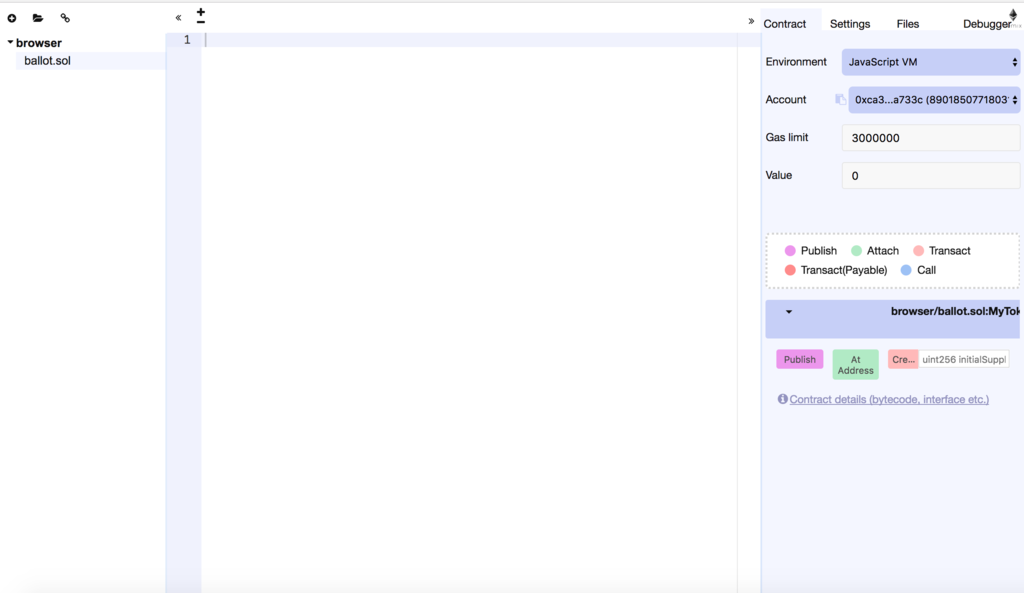1024x593 pixels.
Task: Collapse the right panel with the right chevrons
Action: (751, 21)
